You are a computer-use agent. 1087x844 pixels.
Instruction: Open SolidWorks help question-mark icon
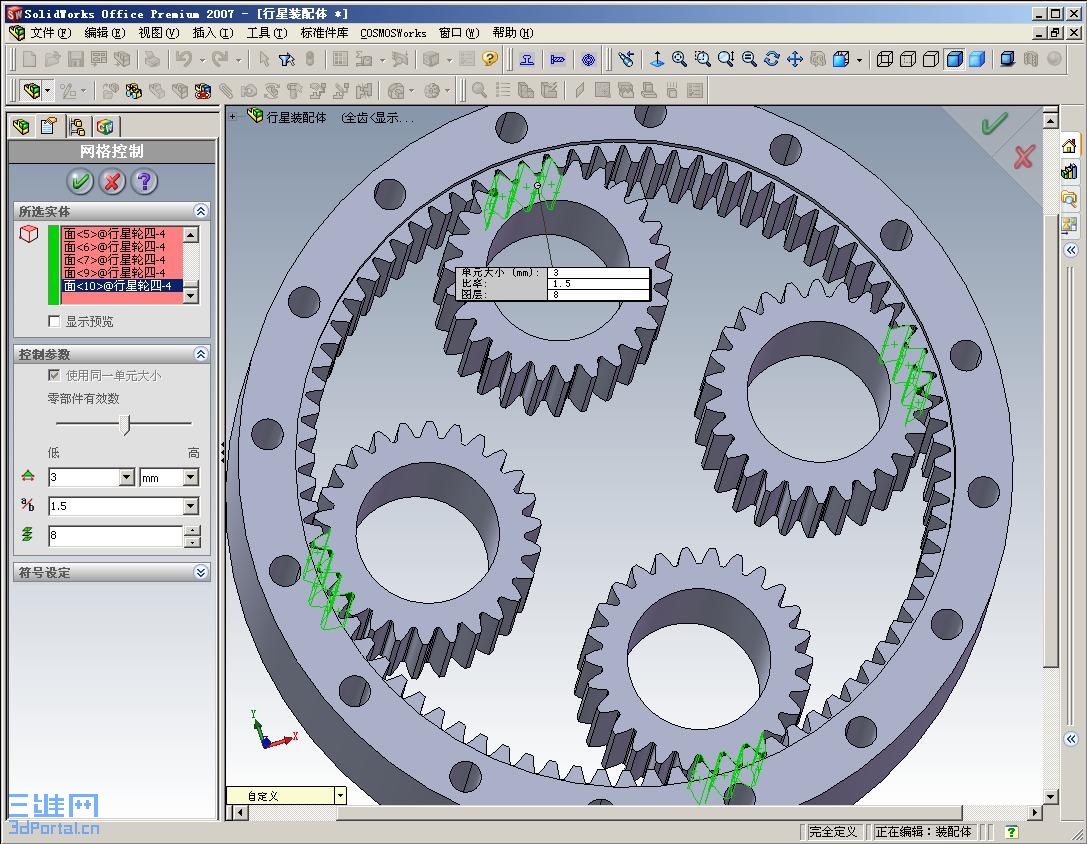[490, 60]
